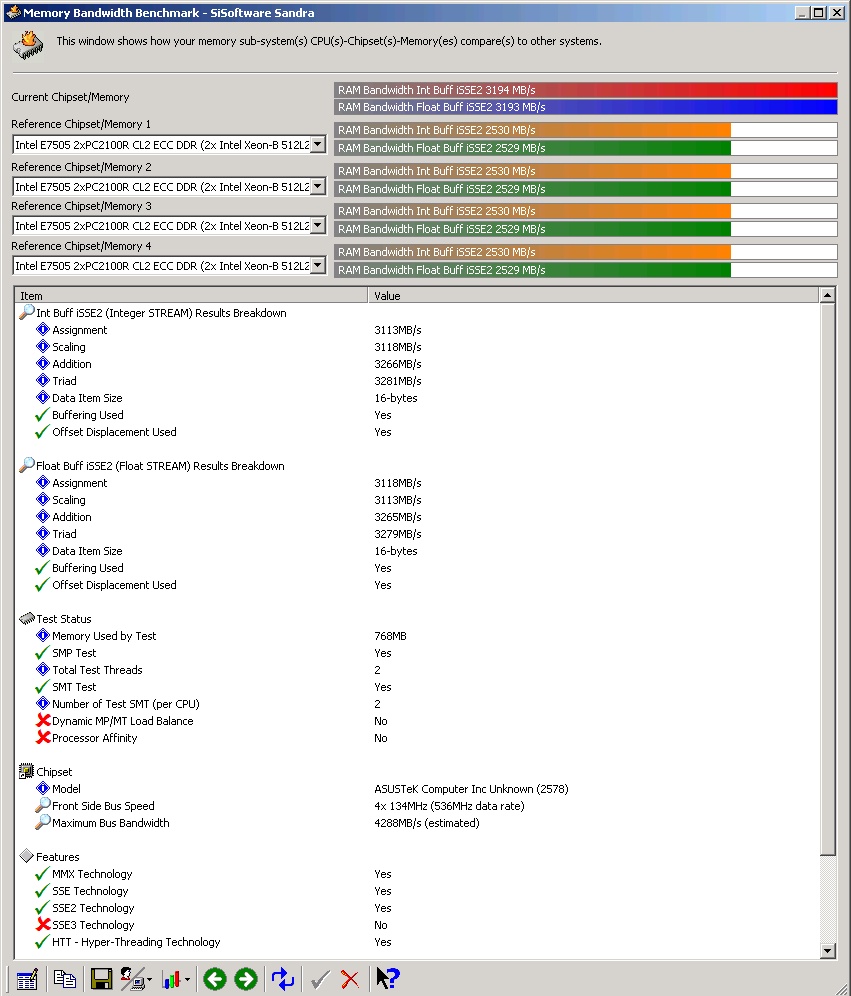Select the Features section heading
Viewport: 851px width, 996px height.
tap(57, 857)
